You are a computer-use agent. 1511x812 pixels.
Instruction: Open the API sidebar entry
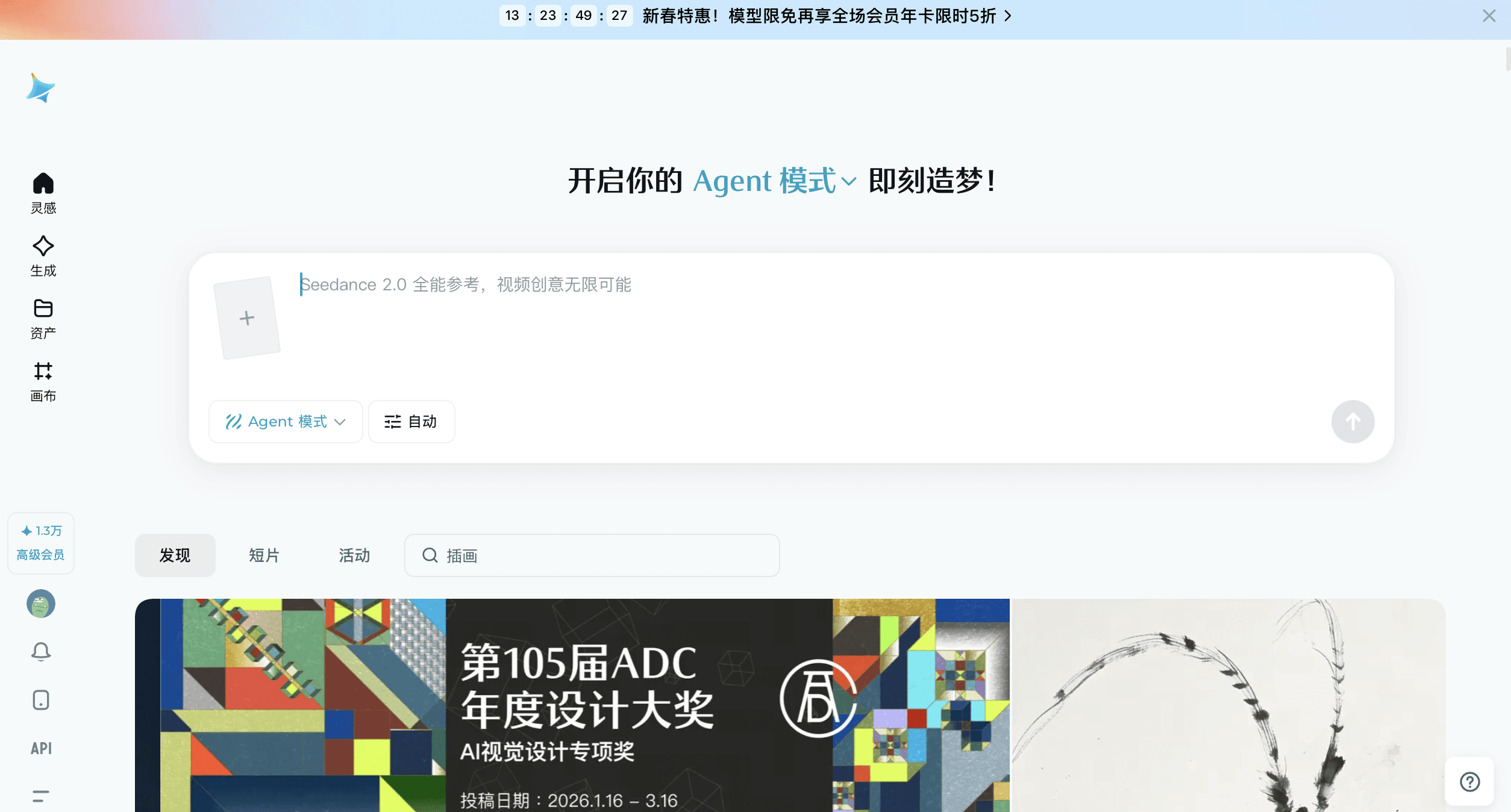[41, 748]
